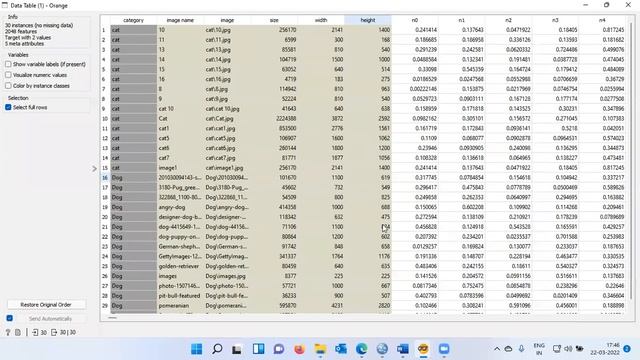640x360 pixels.
Task: Select the 'cat\Cat.jpg' image cell
Action: pos(227,119)
